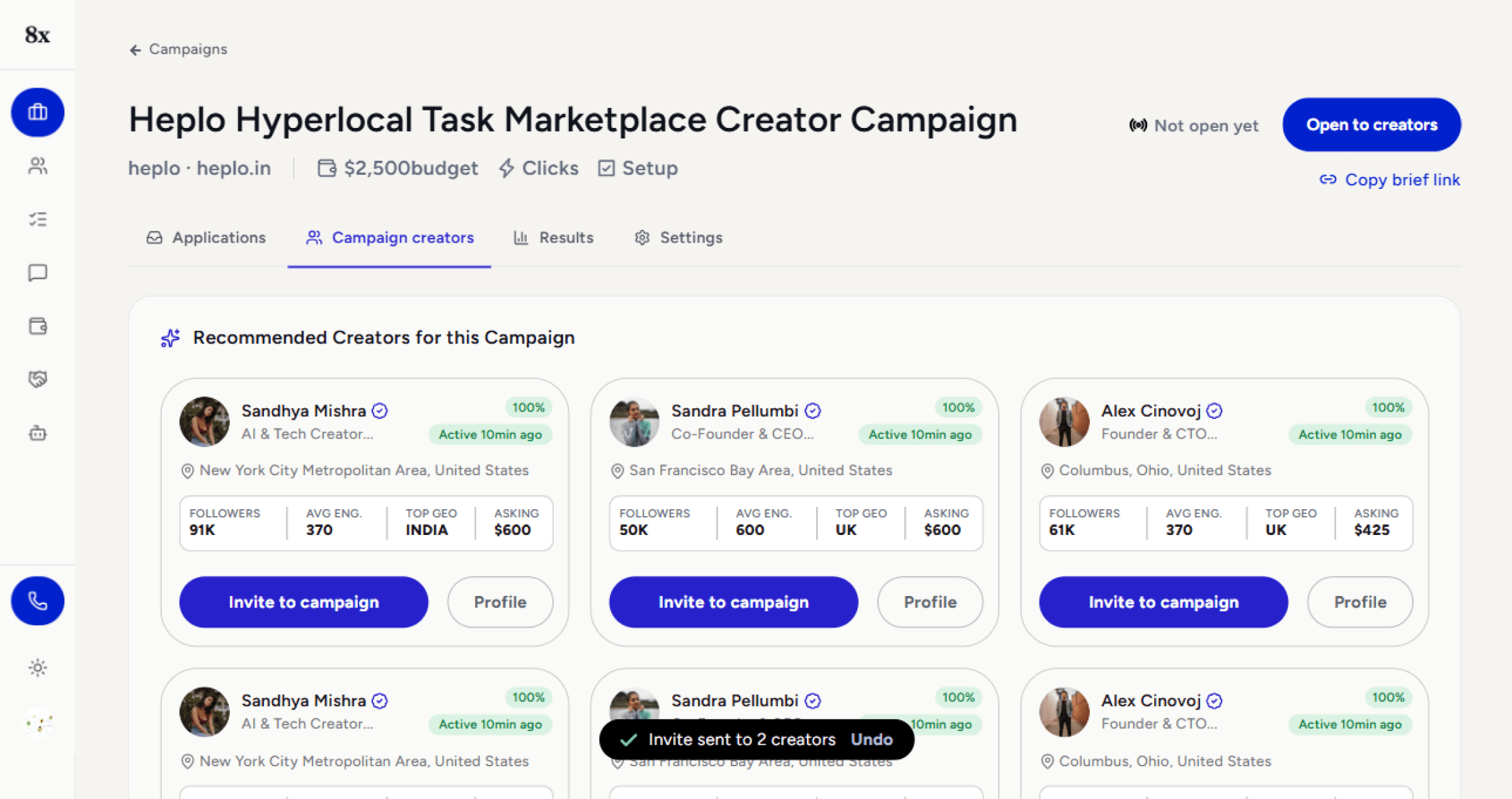1512x799 pixels.
Task: Open the Results tab
Action: [554, 238]
